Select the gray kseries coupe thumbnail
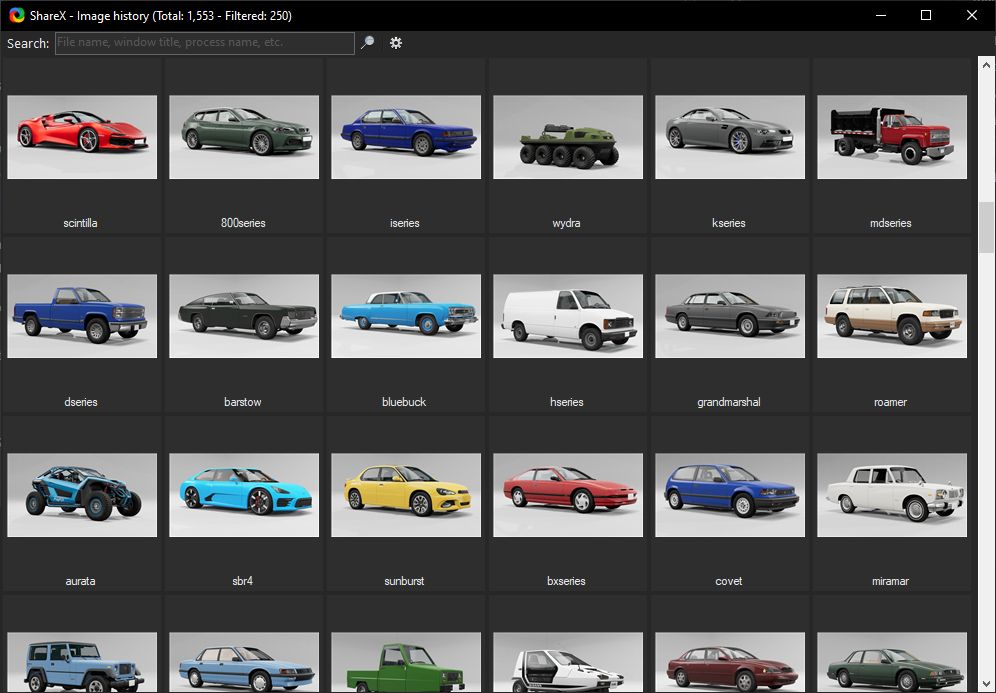Viewport: 996px width, 693px height. pyautogui.click(x=730, y=137)
